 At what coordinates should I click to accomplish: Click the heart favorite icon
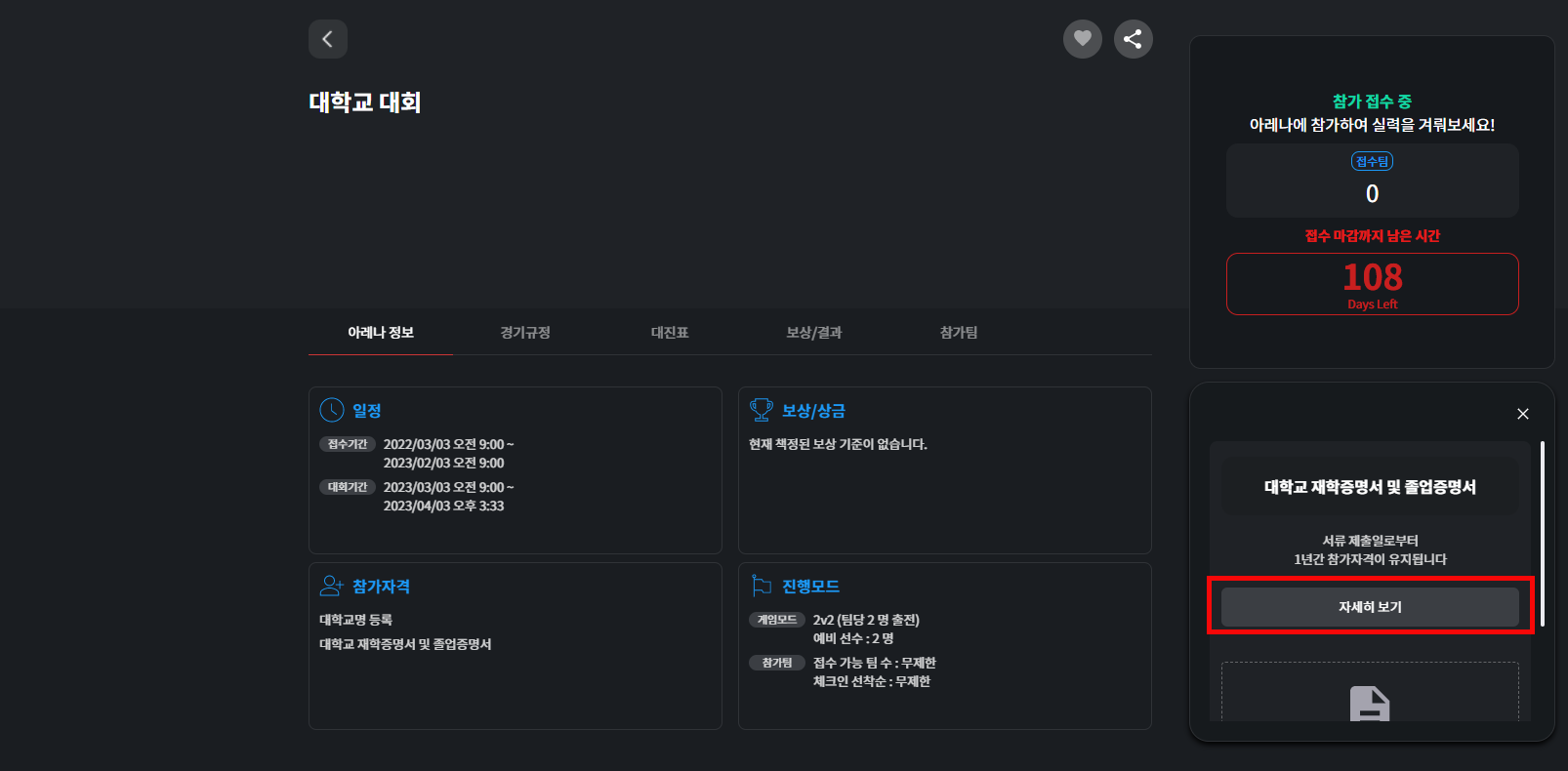click(x=1082, y=39)
